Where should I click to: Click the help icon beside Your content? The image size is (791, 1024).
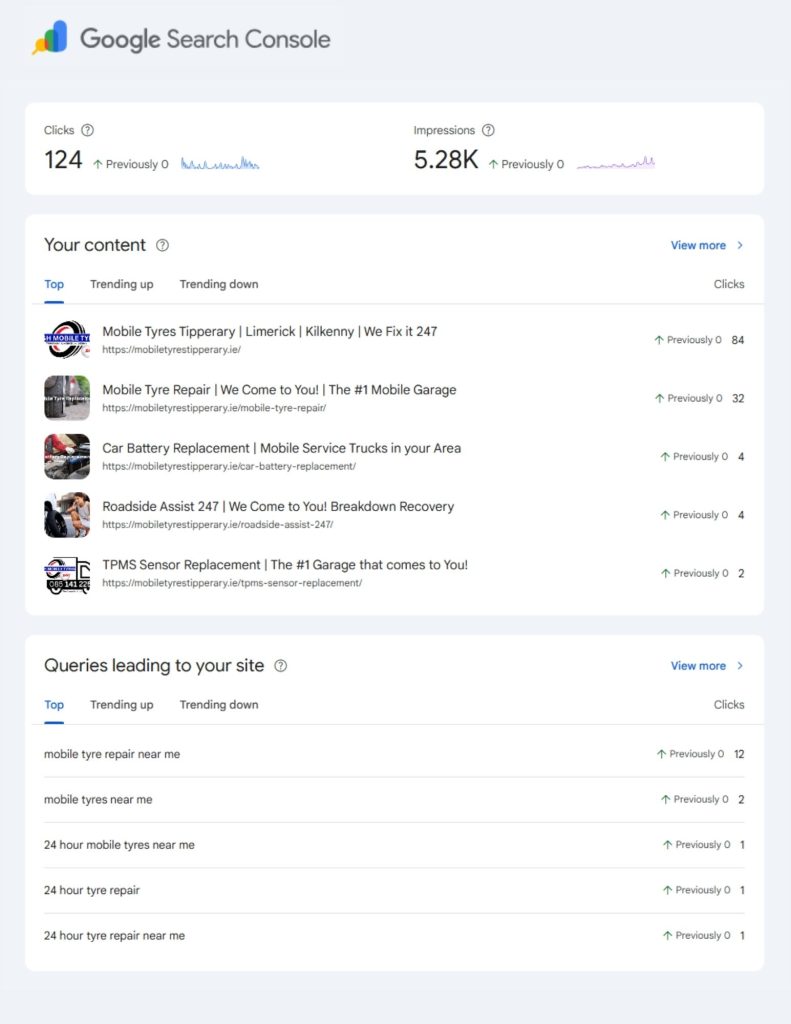coord(163,245)
